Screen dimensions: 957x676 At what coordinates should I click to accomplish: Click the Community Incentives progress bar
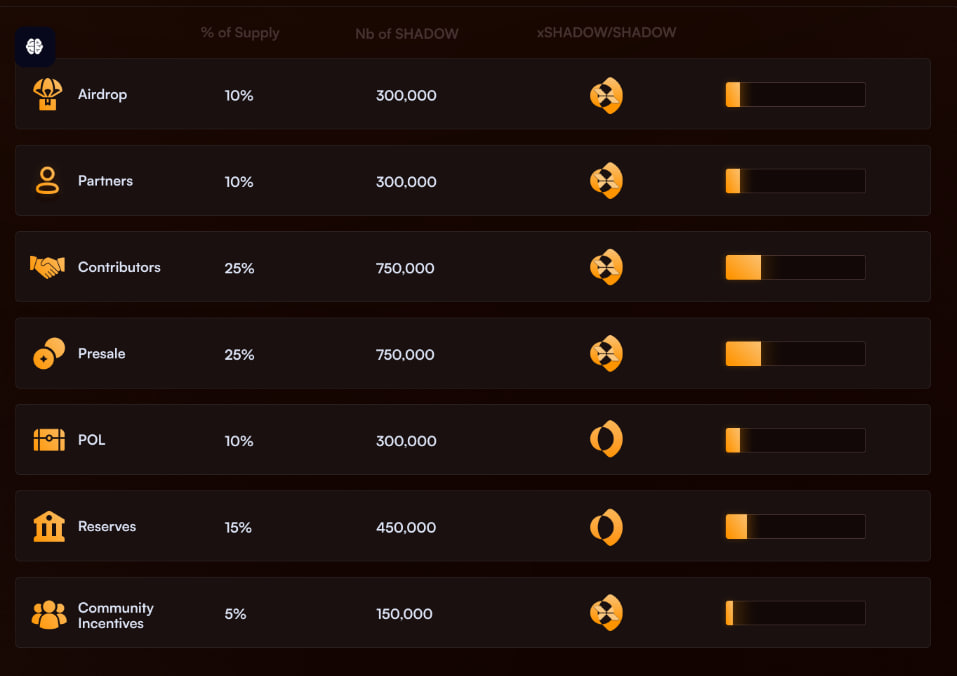tap(795, 613)
